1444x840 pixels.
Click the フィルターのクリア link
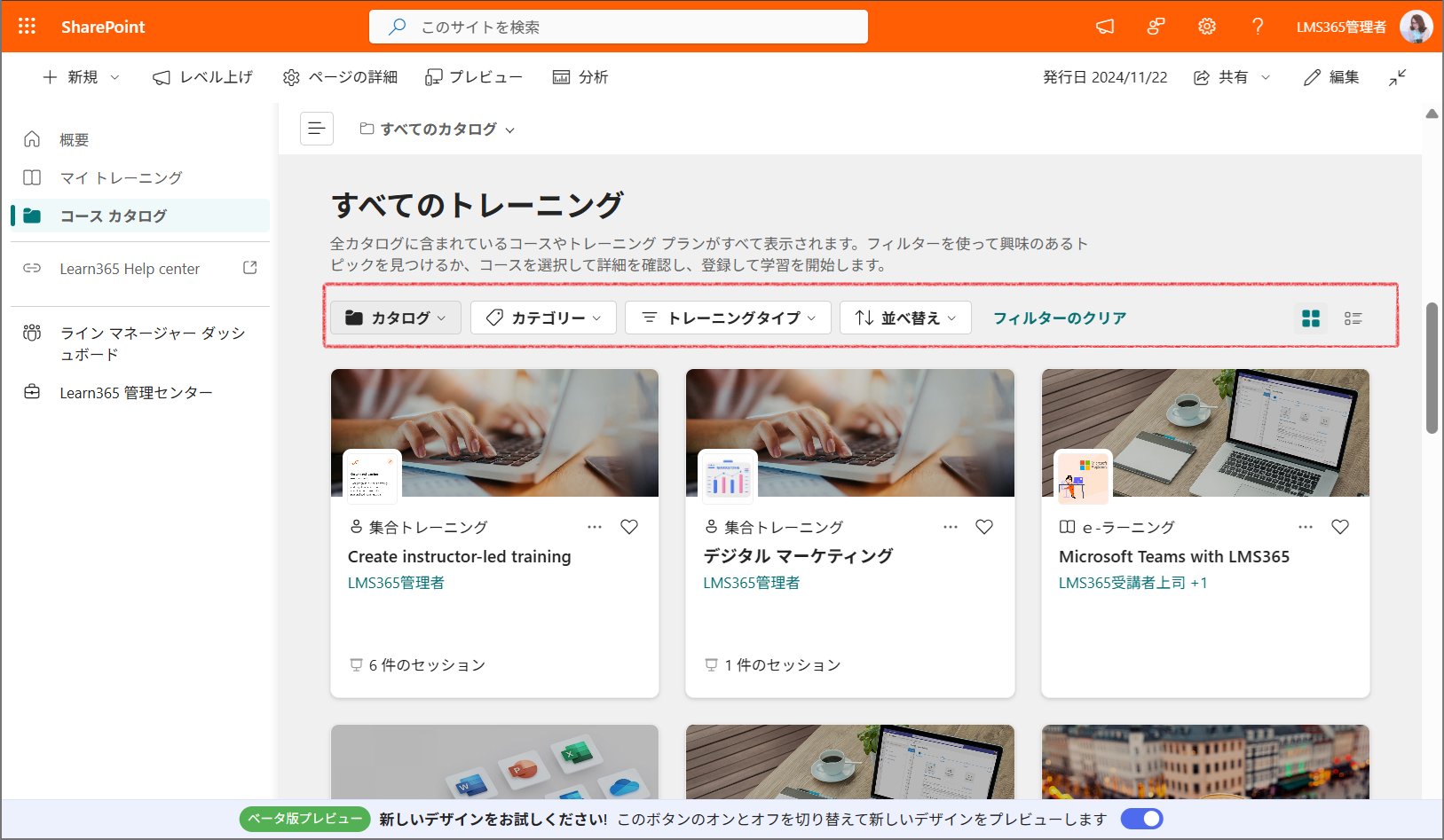point(1059,318)
